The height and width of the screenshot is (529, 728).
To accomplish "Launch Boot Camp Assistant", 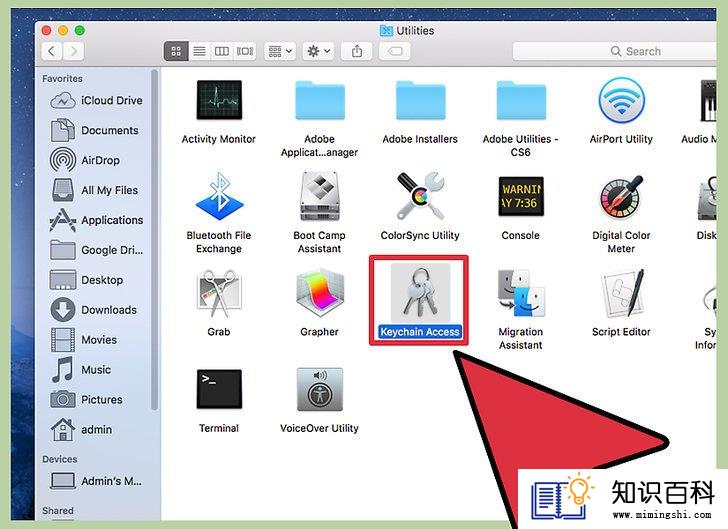I will tap(319, 196).
